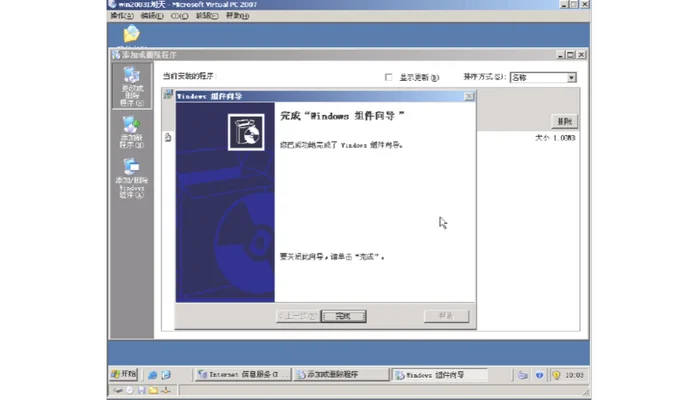Select 更改或删除程序 (Change or Remove Programs) sidebar icon
This screenshot has width=694, height=400.
pyautogui.click(x=131, y=86)
